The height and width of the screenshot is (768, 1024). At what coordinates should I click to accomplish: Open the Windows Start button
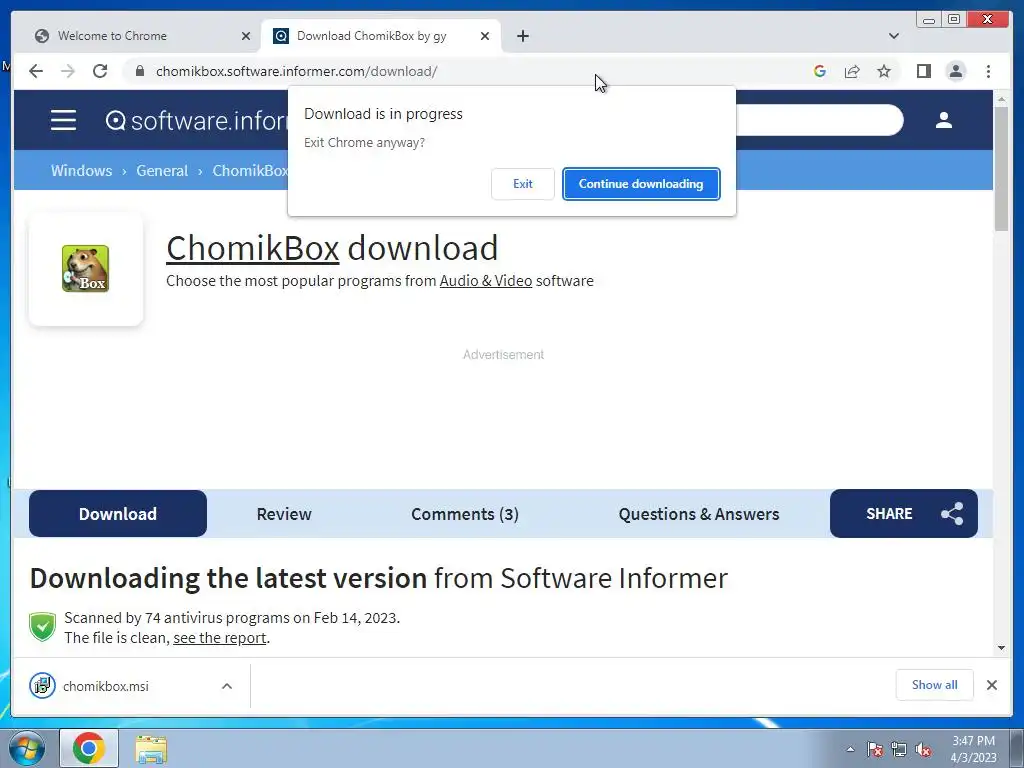pyautogui.click(x=26, y=749)
